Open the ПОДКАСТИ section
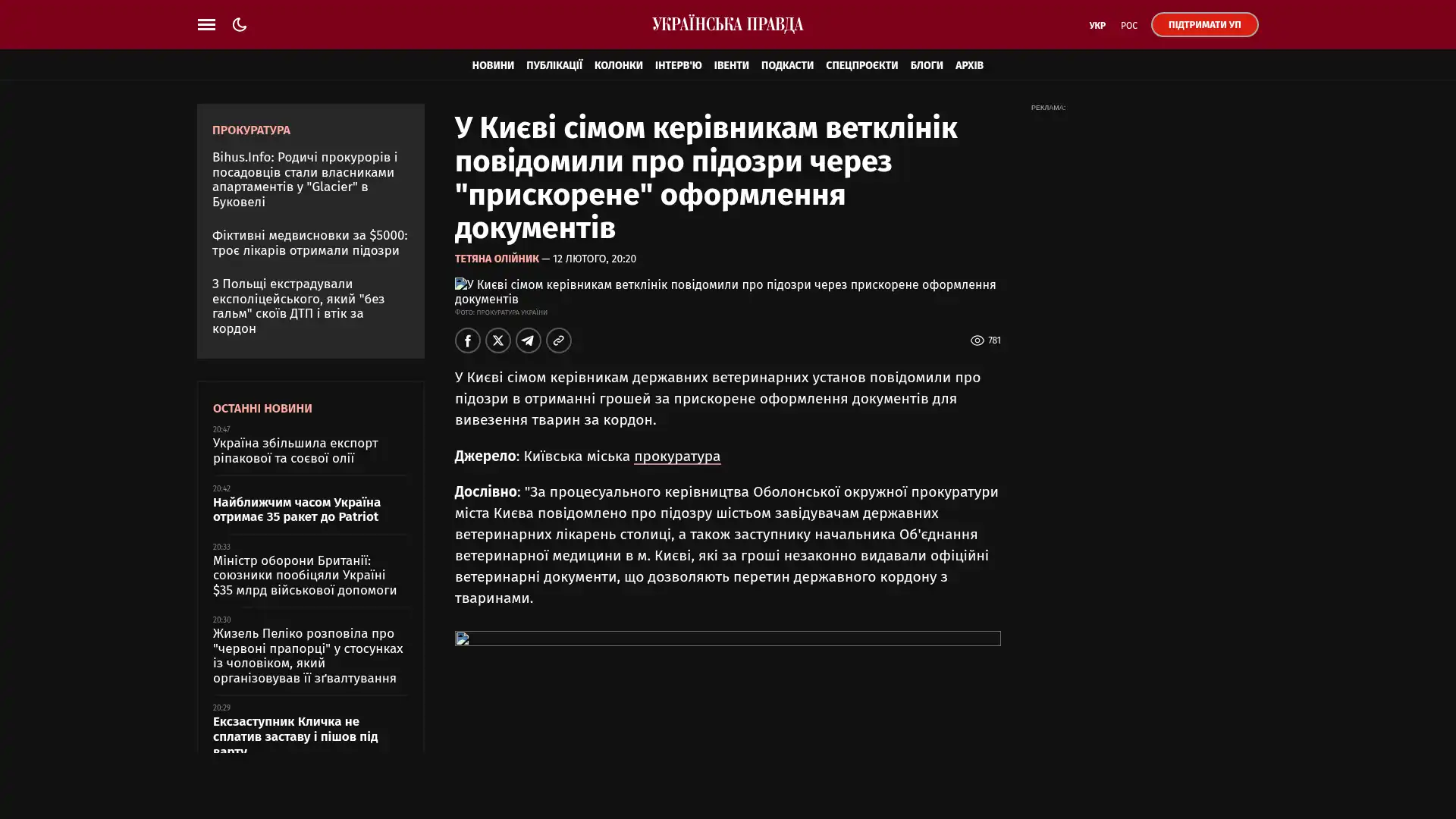 [x=786, y=65]
